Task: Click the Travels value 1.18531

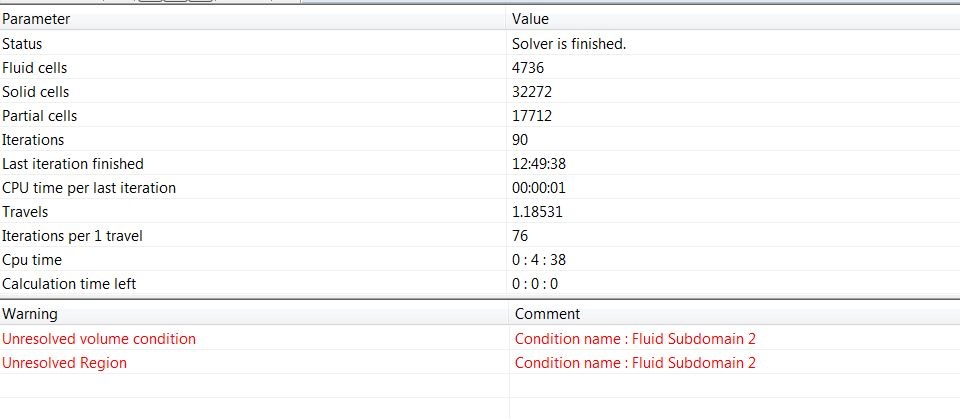Action: pyautogui.click(x=537, y=212)
